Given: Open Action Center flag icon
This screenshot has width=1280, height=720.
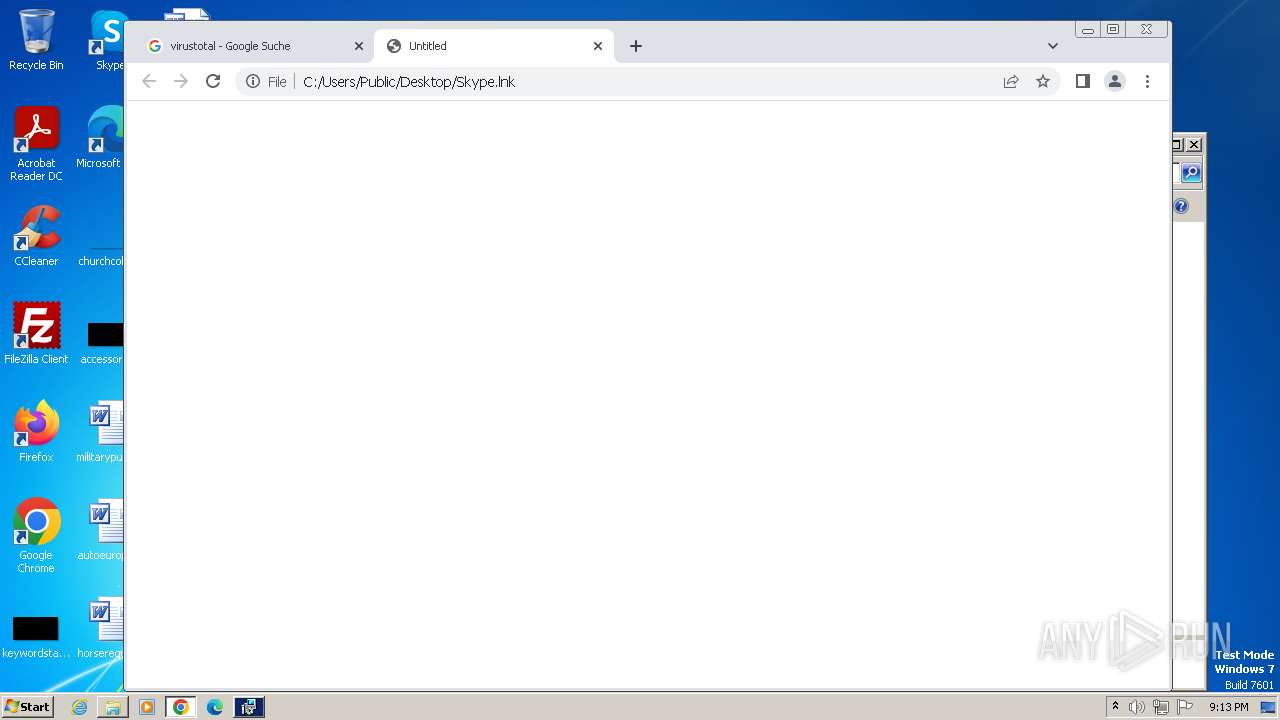Looking at the screenshot, I should (1185, 707).
